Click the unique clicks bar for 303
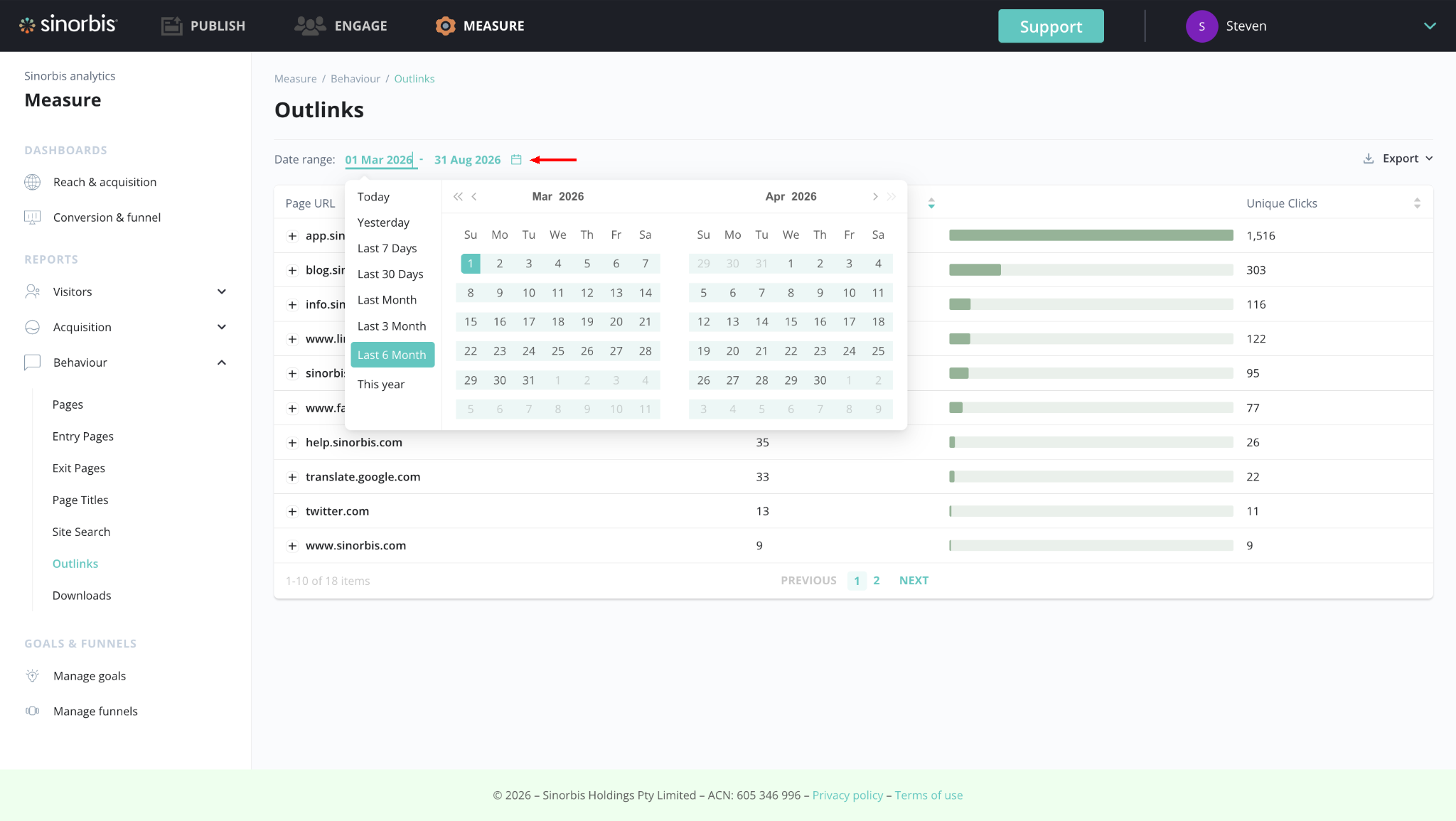Image resolution: width=1456 pixels, height=821 pixels. point(1091,270)
